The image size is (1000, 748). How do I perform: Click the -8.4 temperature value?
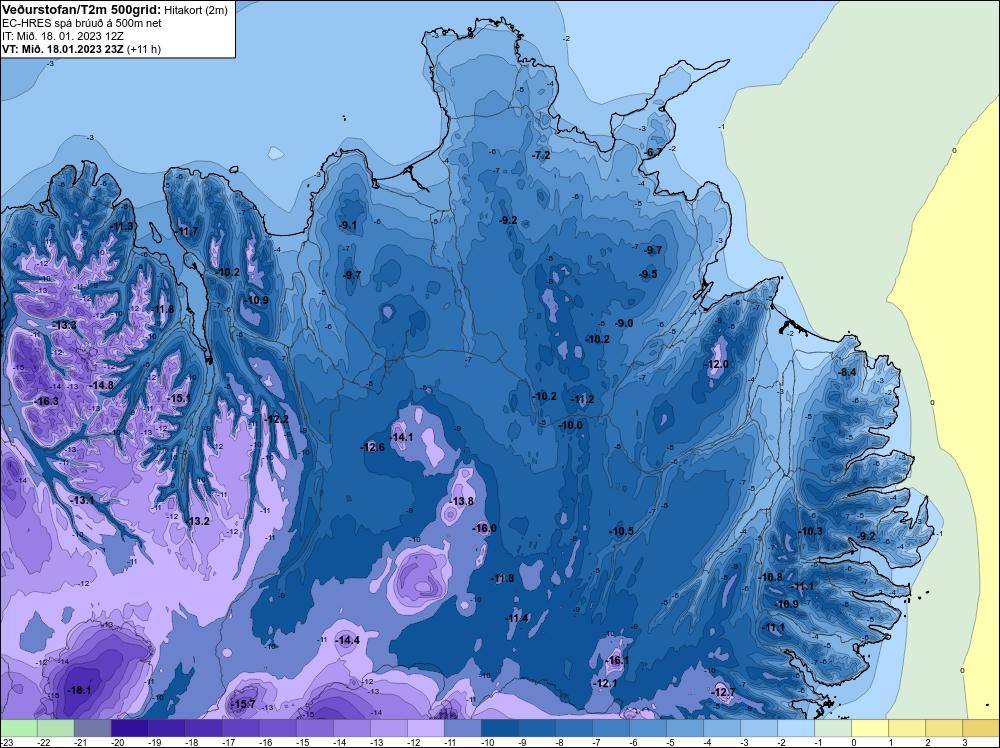coord(847,372)
